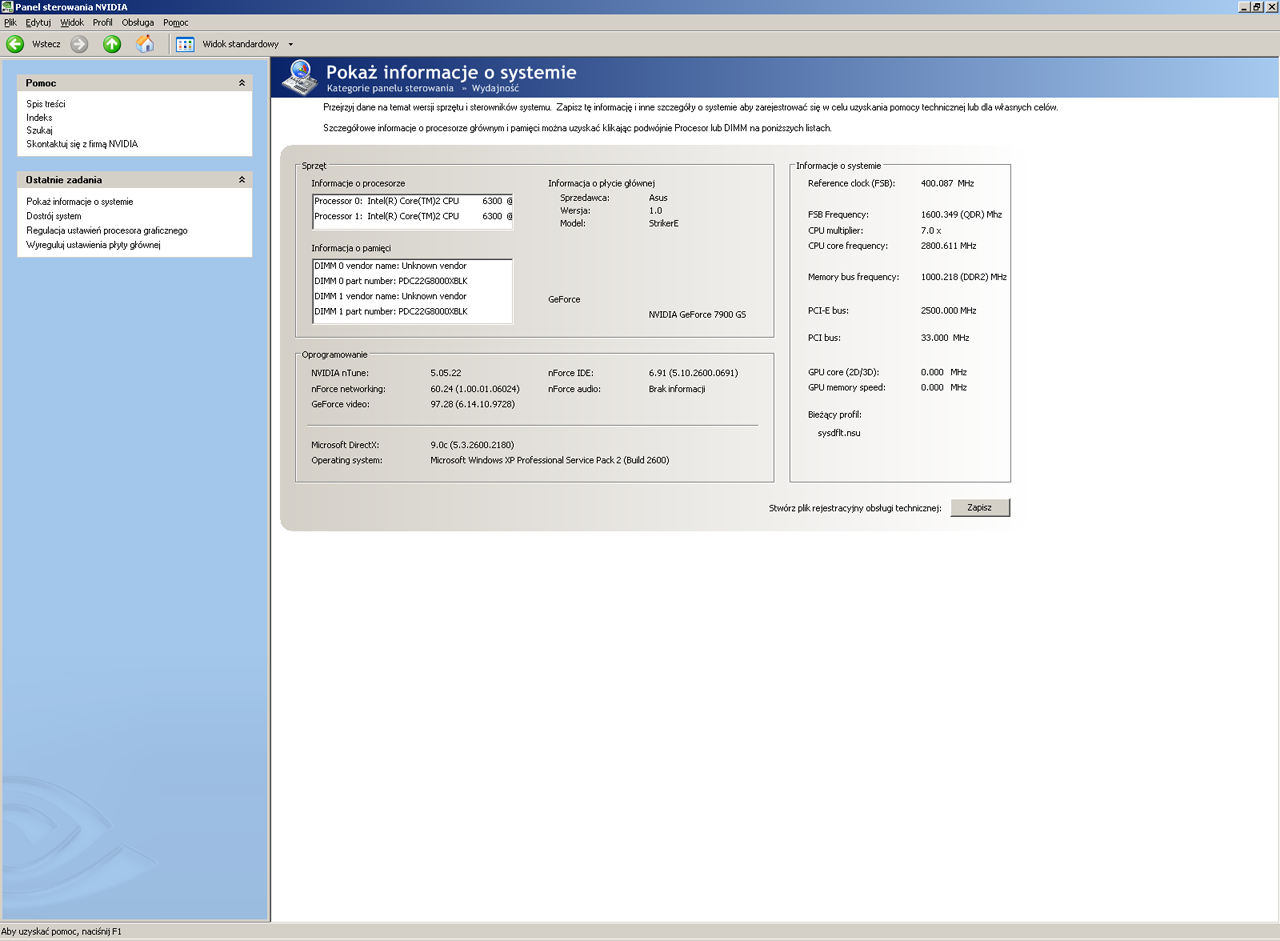Collapse the Pomoc panel
This screenshot has height=941, width=1280.
coord(241,83)
